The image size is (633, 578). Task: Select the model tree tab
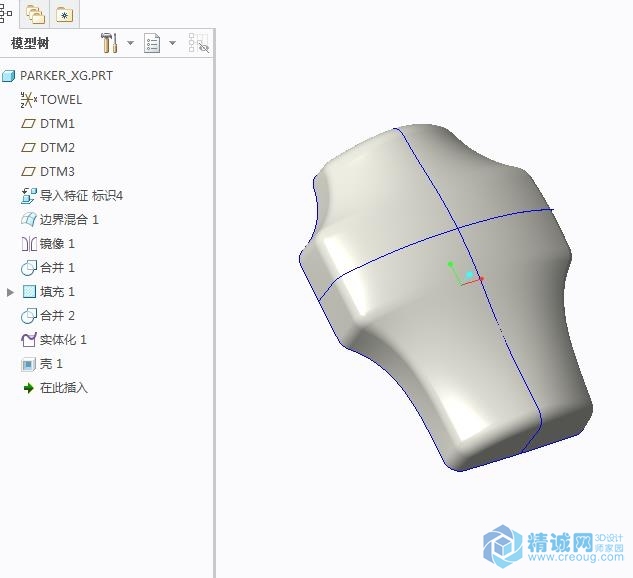(x=7, y=14)
